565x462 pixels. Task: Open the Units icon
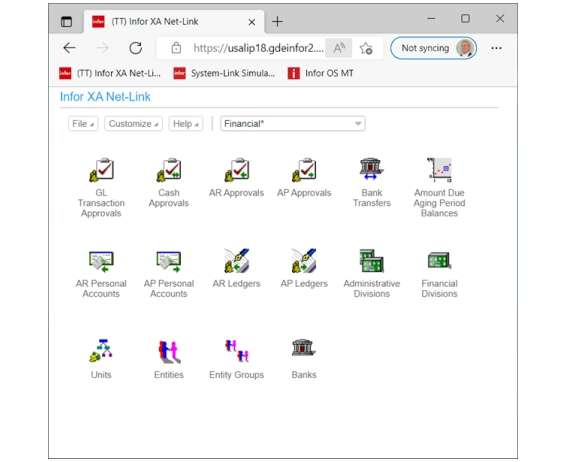tap(101, 351)
